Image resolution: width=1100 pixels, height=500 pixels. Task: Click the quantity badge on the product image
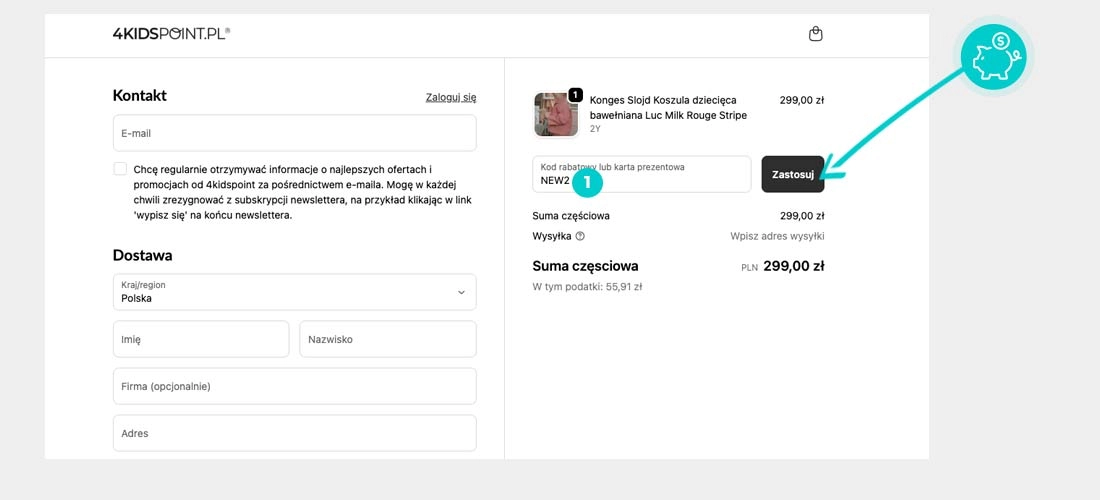575,95
